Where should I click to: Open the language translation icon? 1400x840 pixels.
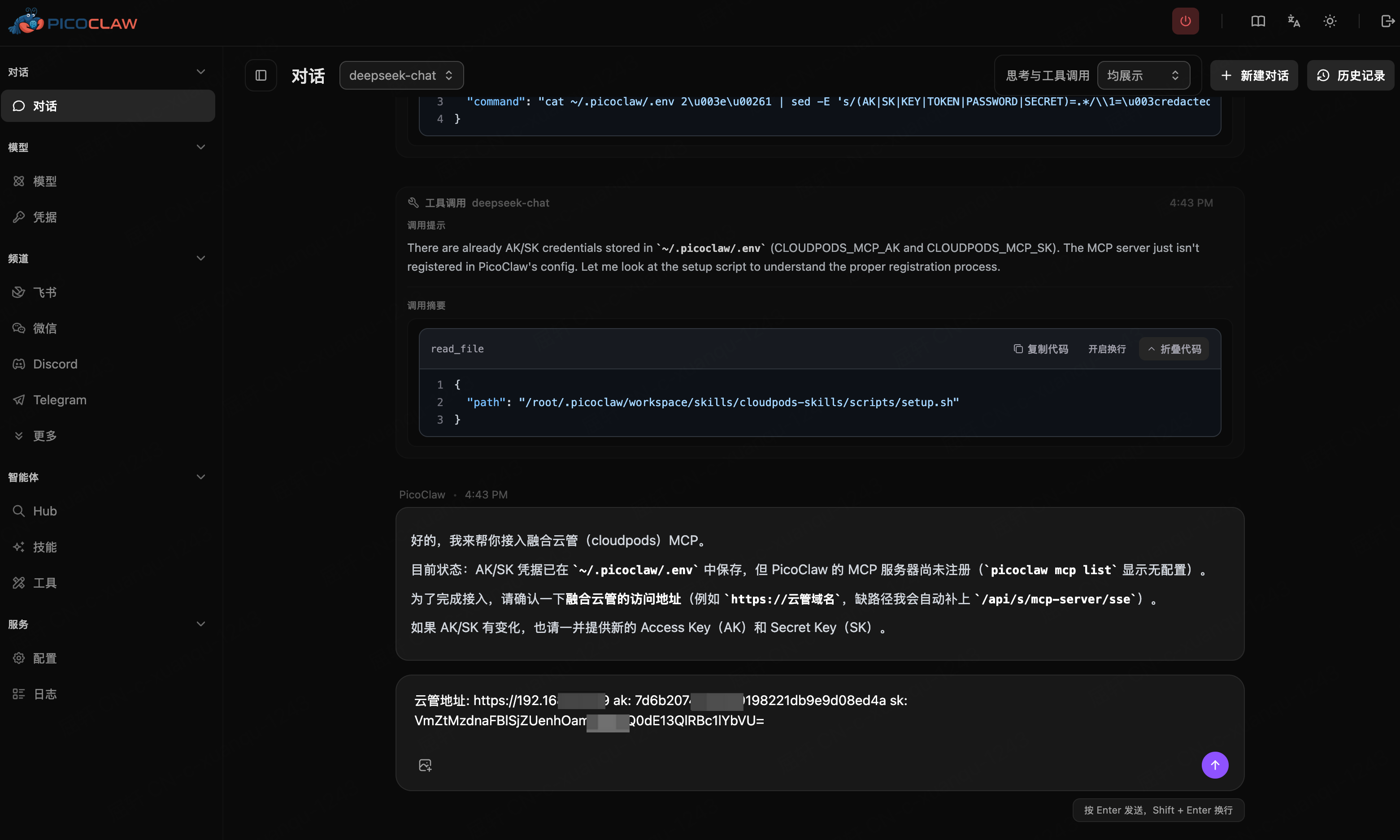[x=1294, y=22]
